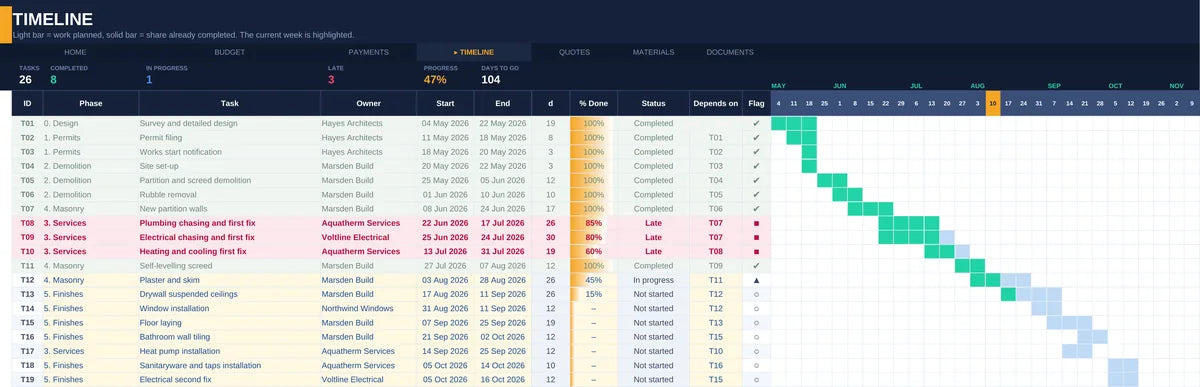The width and height of the screenshot is (1200, 387).
Task: Switch to the MATERIALS tab
Action: pyautogui.click(x=653, y=52)
